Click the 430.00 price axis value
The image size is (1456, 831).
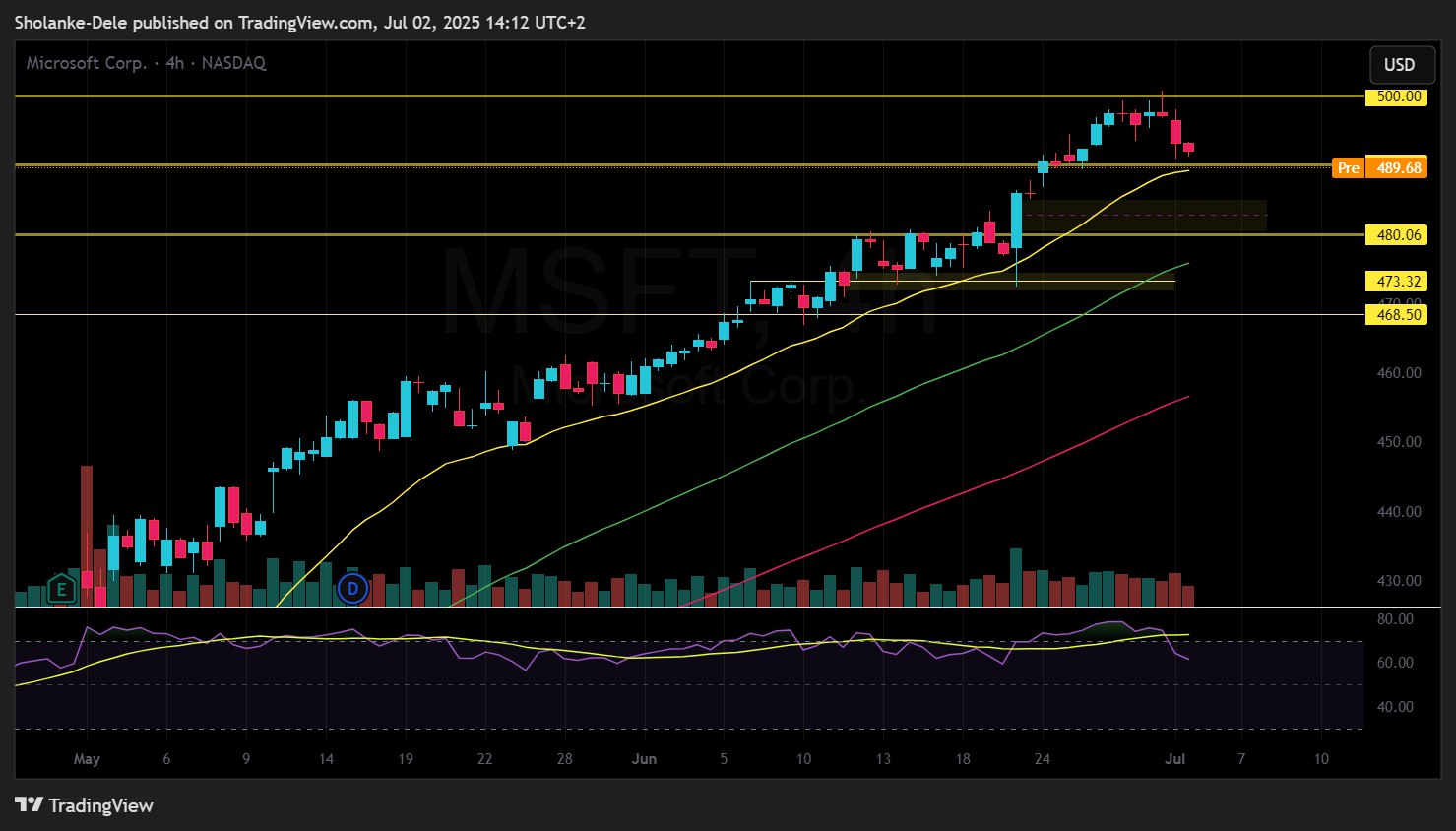pyautogui.click(x=1399, y=581)
